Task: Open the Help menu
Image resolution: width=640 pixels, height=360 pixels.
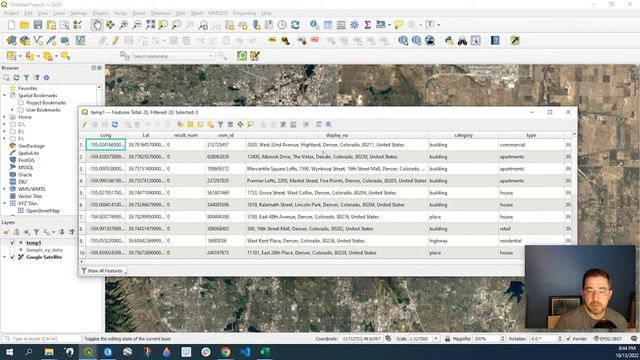Action: [x=267, y=13]
